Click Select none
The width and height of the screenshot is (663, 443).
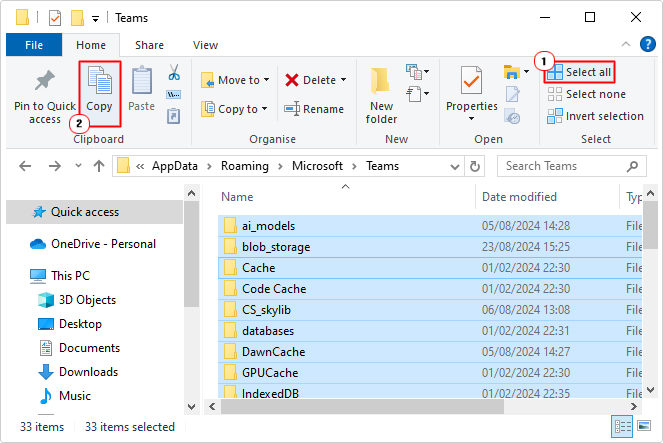[586, 94]
